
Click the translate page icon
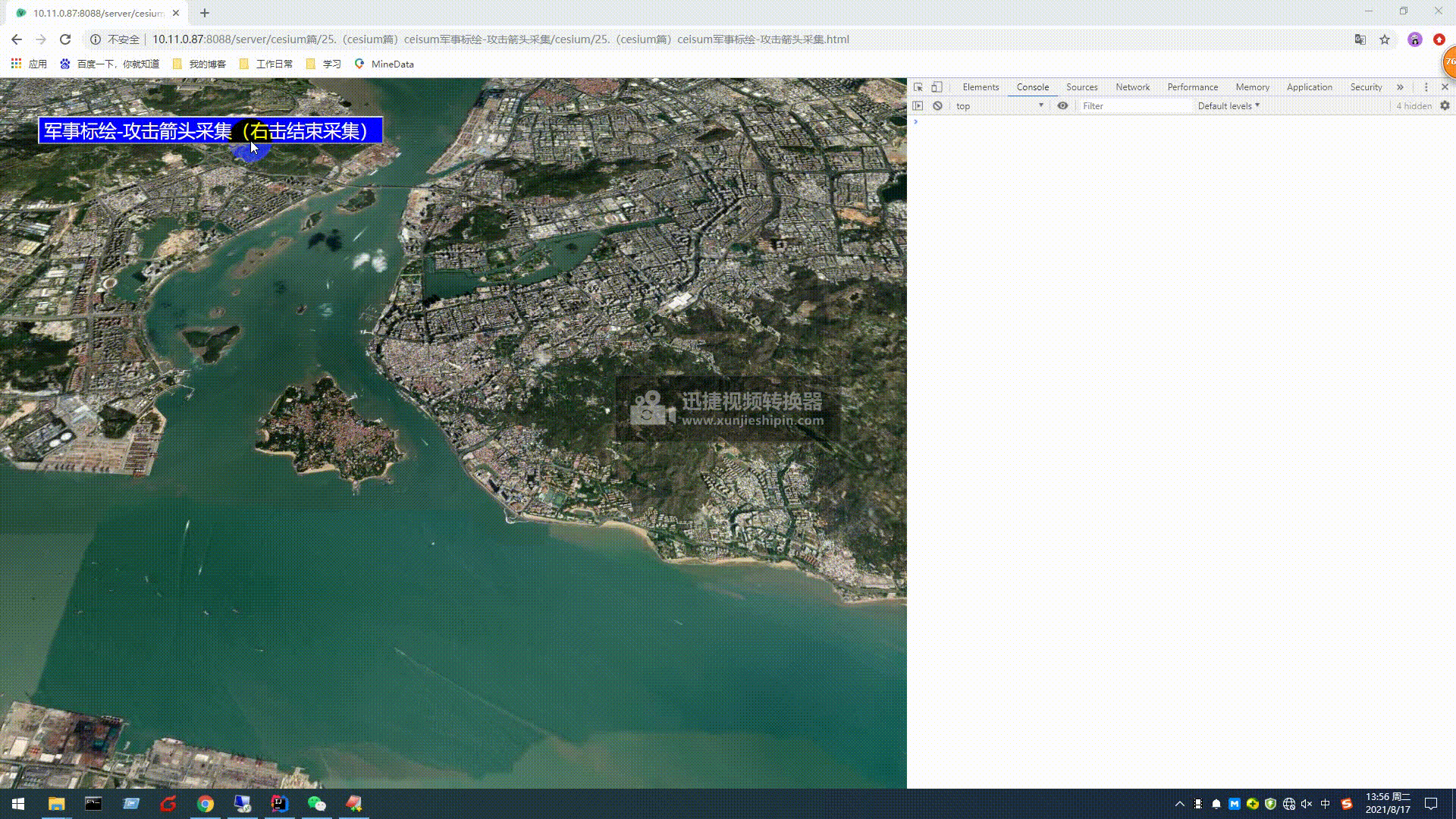click(x=1360, y=39)
